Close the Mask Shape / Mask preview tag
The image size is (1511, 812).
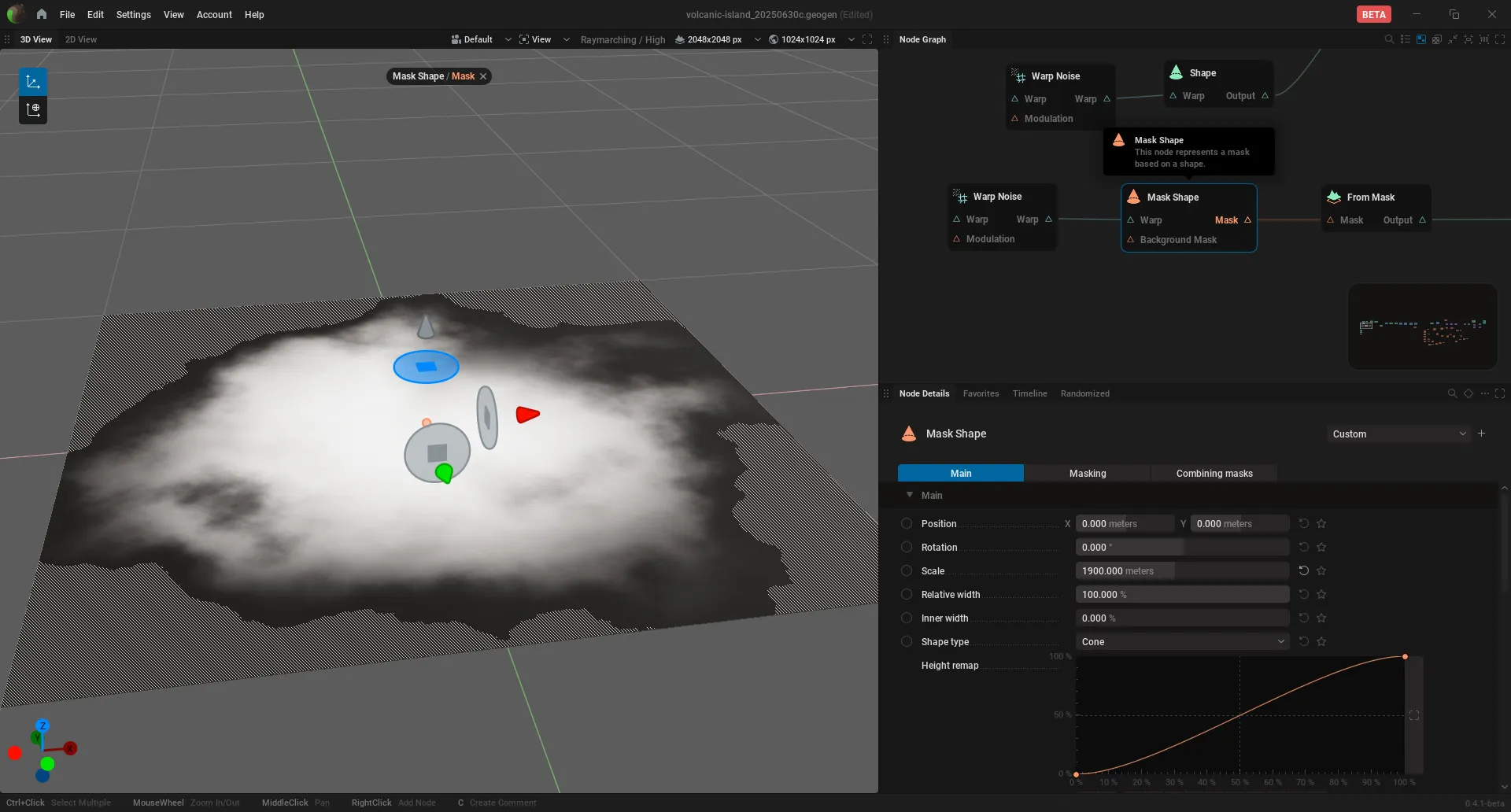[483, 76]
